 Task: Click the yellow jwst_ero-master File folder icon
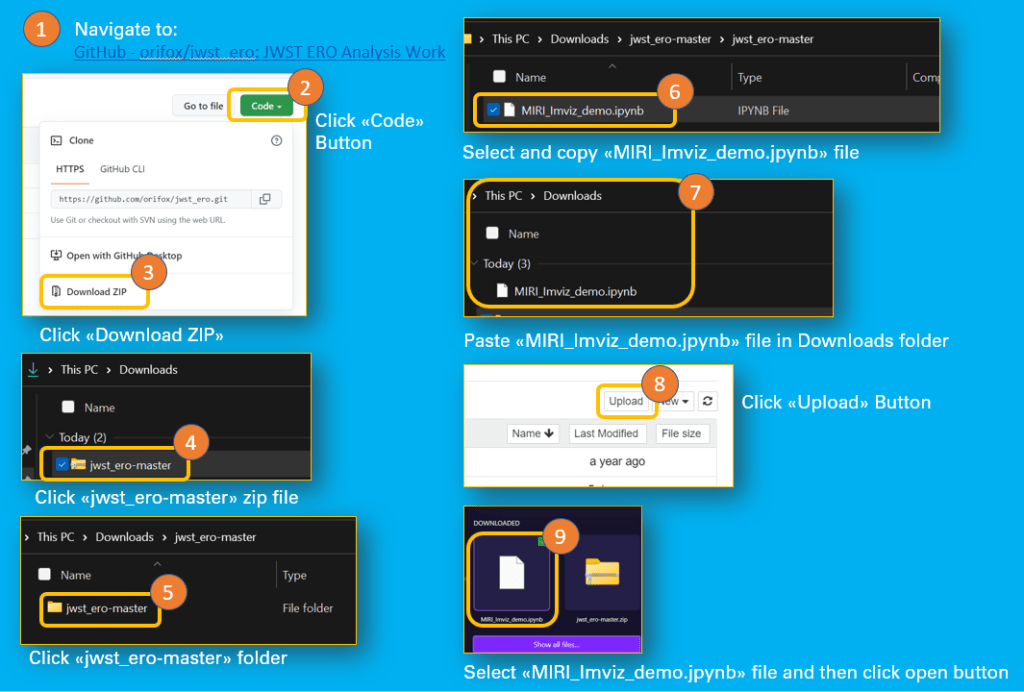[54, 608]
